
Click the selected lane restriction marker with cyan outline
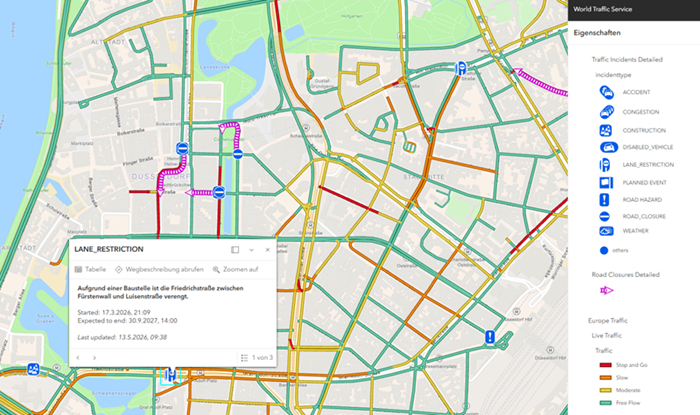click(170, 374)
